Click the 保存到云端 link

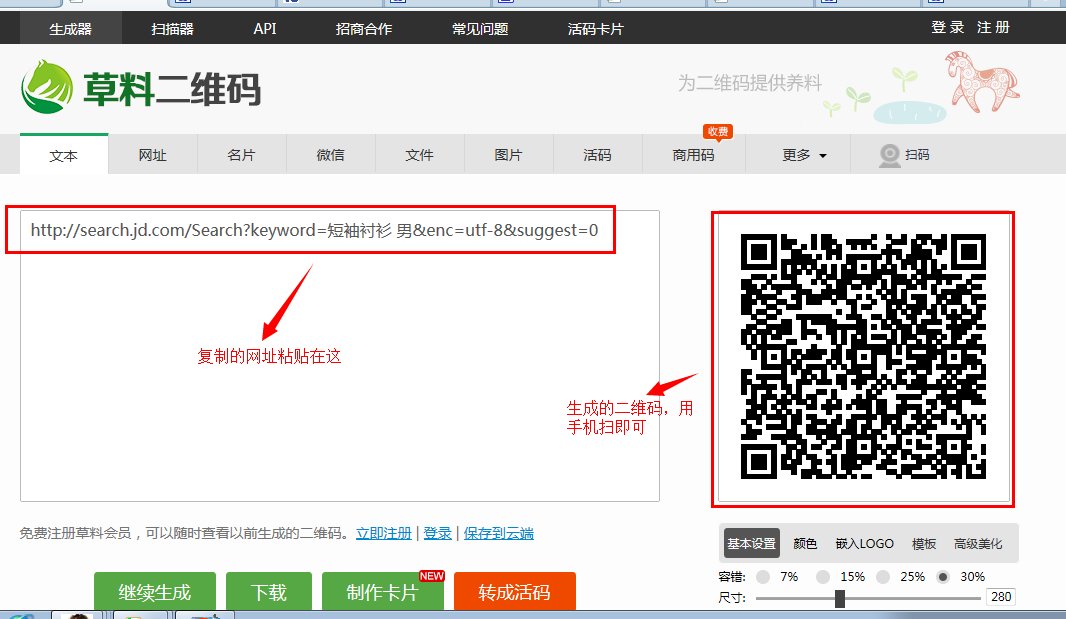(x=498, y=534)
